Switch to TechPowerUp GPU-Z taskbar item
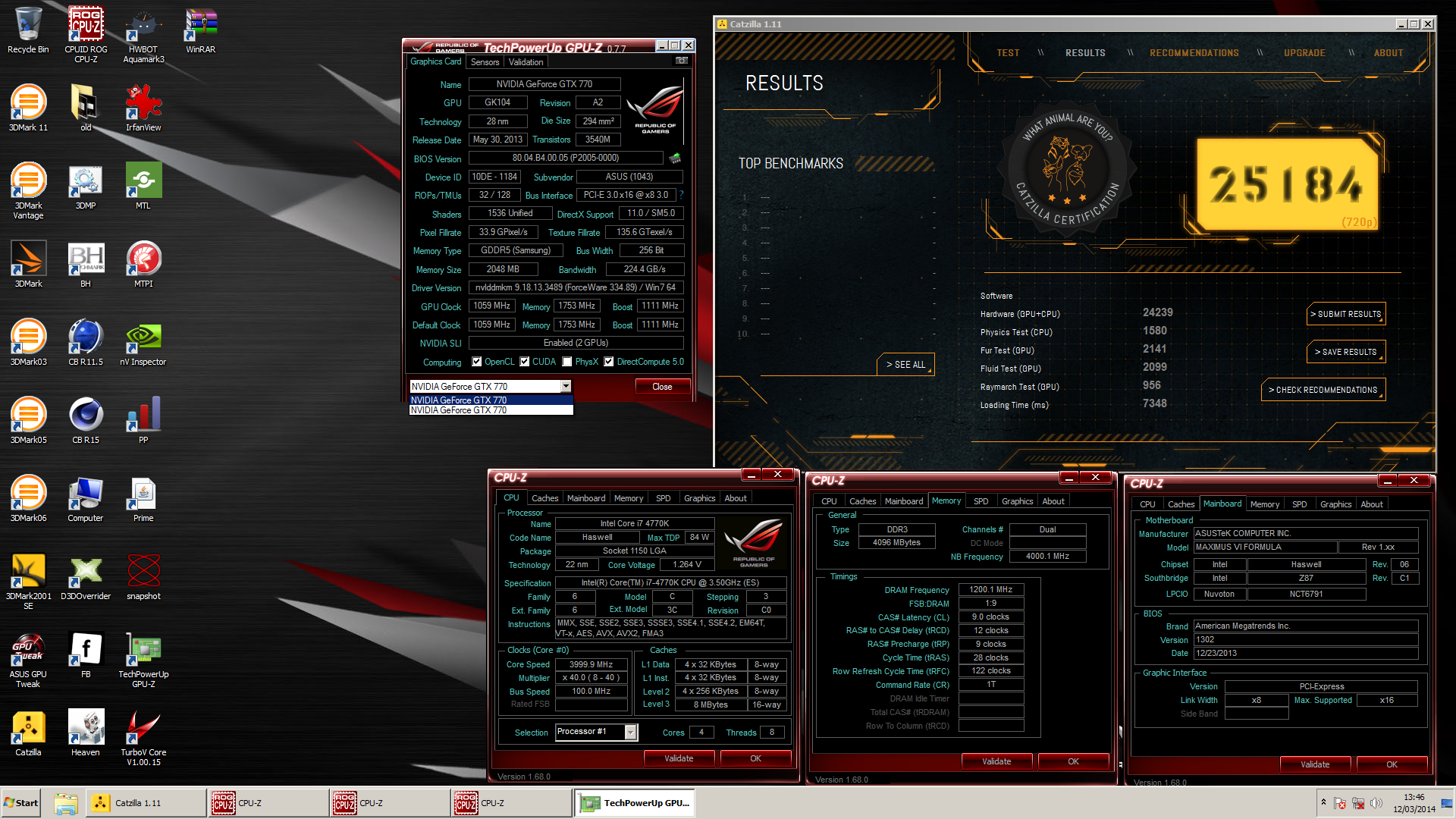1456x819 pixels. (635, 803)
